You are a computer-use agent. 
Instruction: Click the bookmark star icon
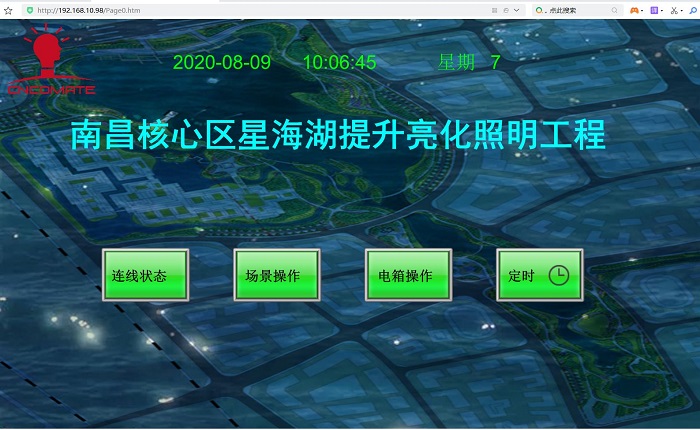click(x=8, y=9)
